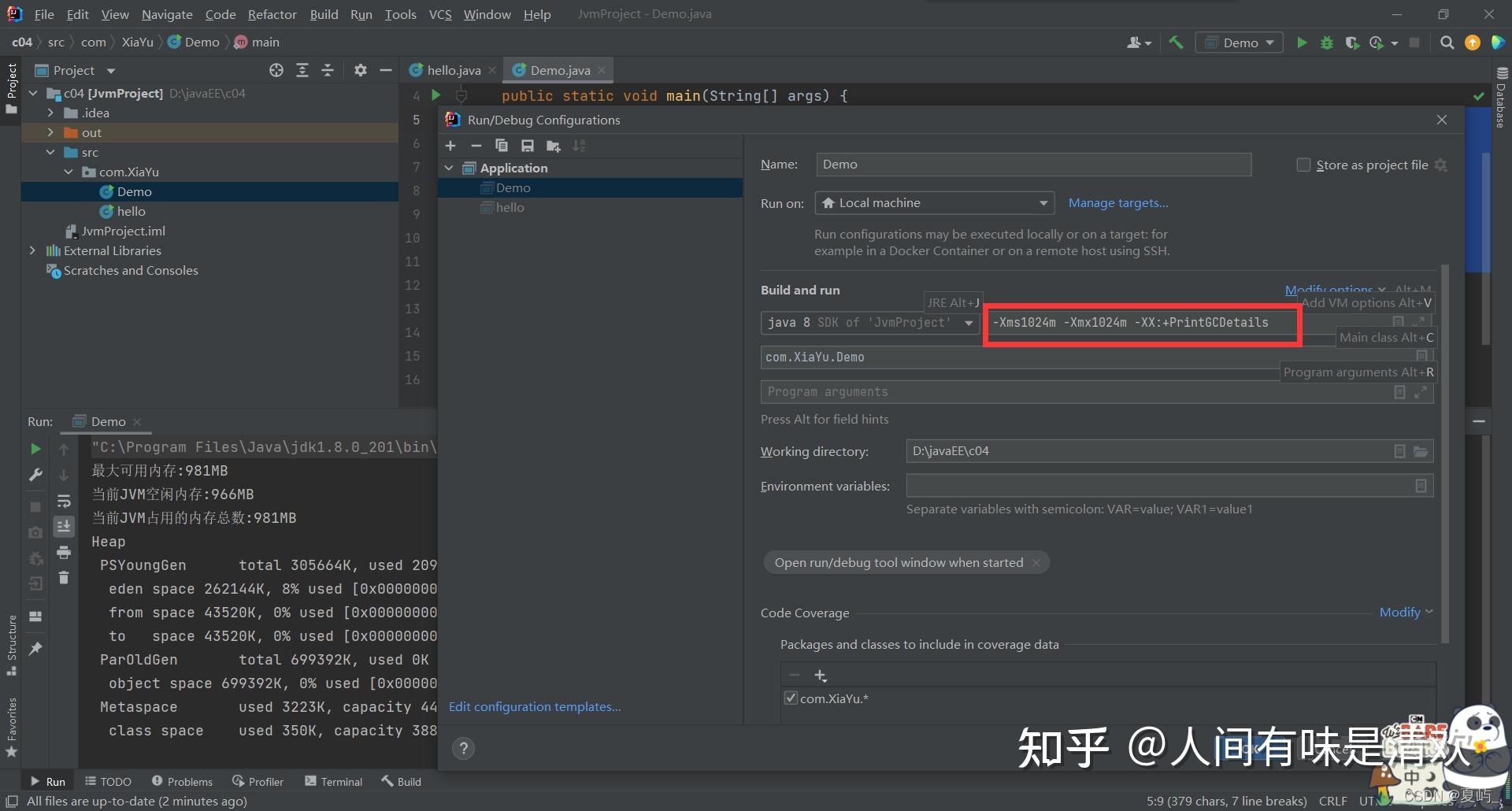Save the configuration using the disk icon

click(527, 146)
